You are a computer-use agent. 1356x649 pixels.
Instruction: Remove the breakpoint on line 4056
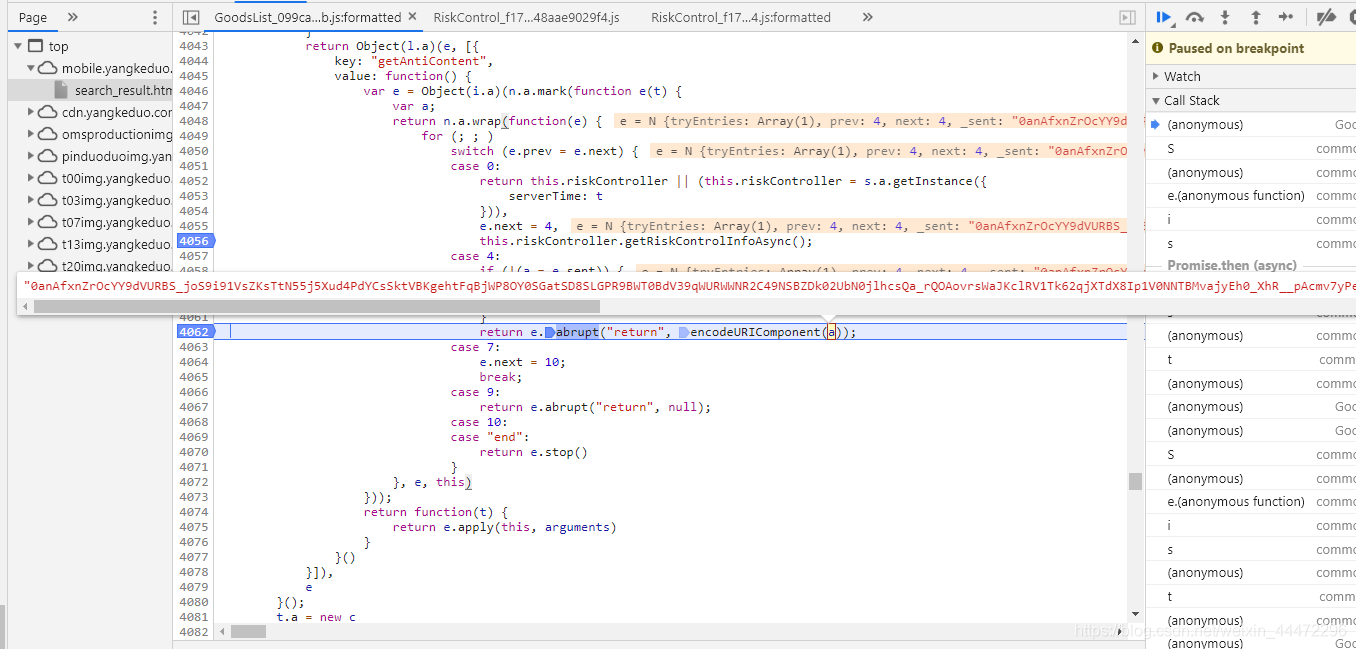tap(195, 241)
